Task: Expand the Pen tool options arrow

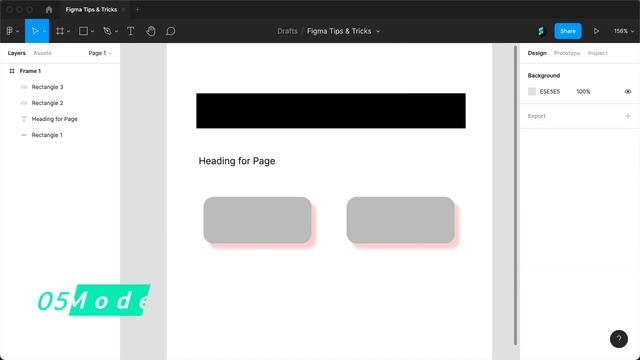Action: 116,31
